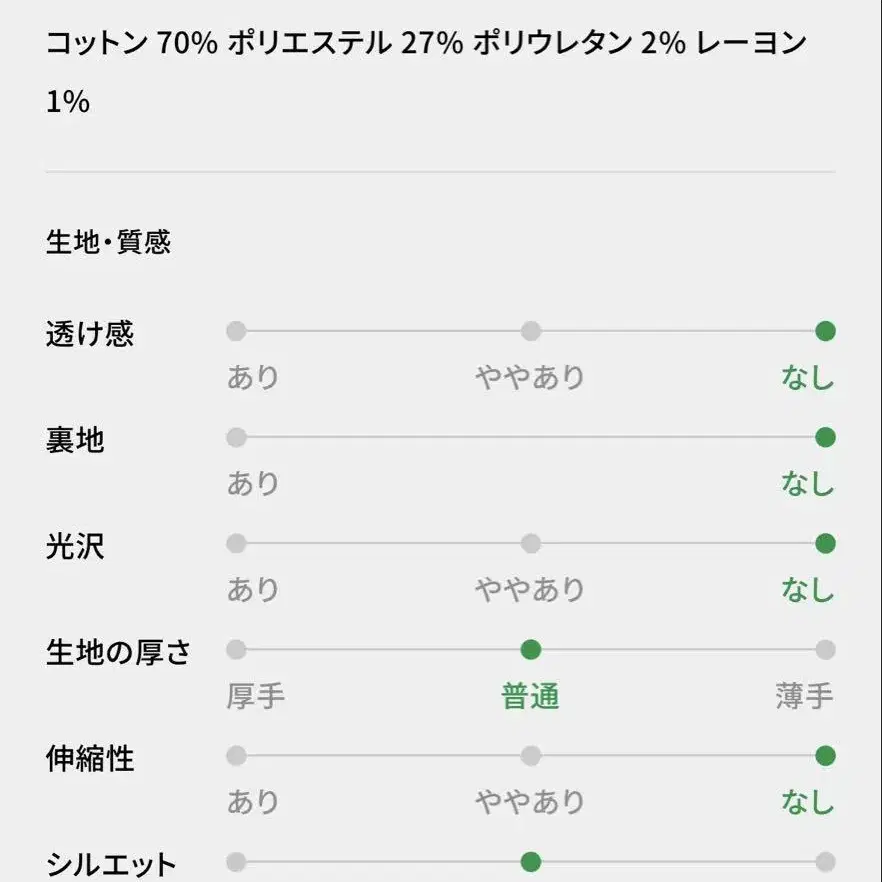The height and width of the screenshot is (882, 882).
Task: Choose the 薄手 dot for 生地の厚さ
Action: 825,650
